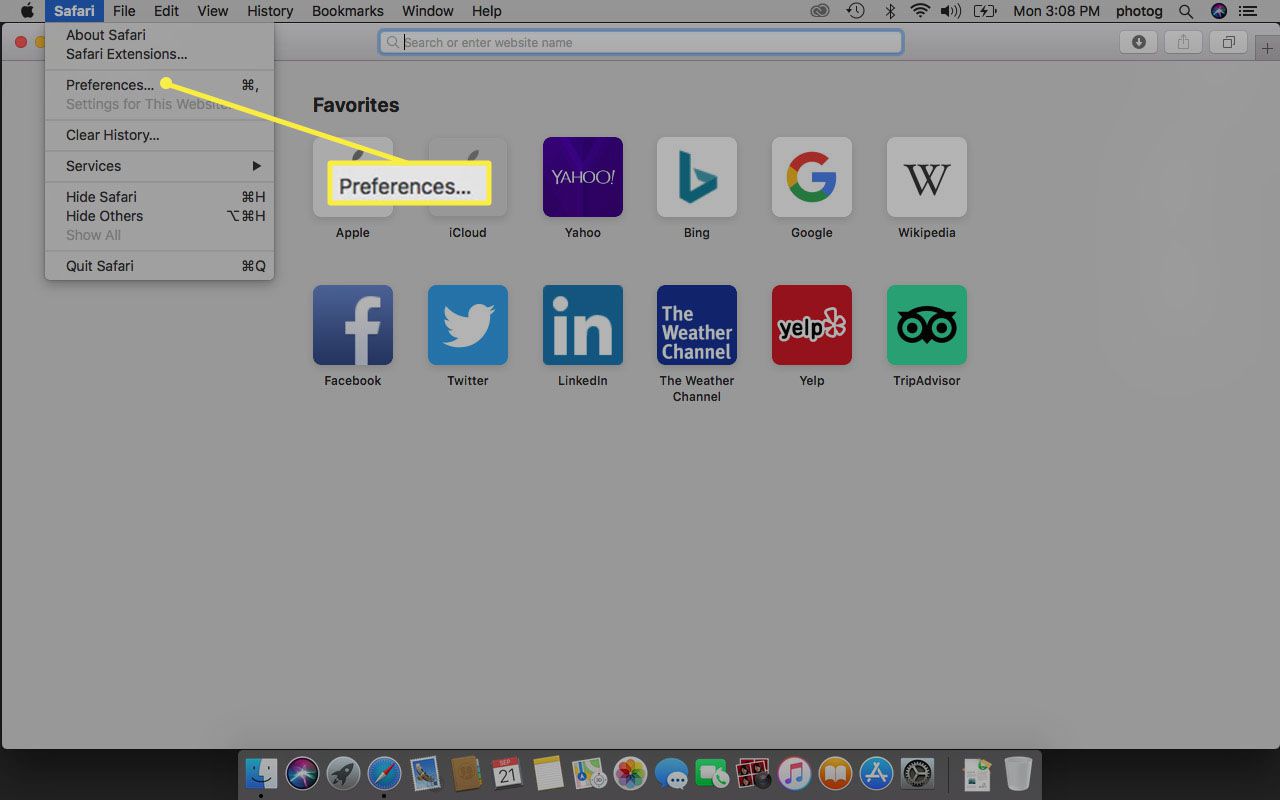Open App Store from the Dock

click(x=876, y=773)
